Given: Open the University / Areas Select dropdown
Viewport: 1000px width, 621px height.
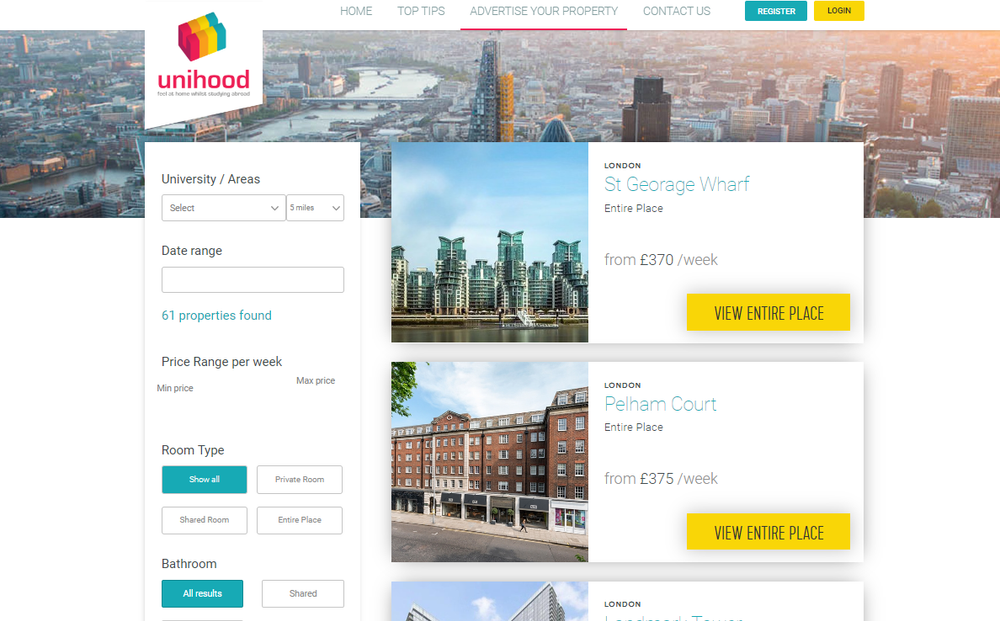Looking at the screenshot, I should point(223,208).
